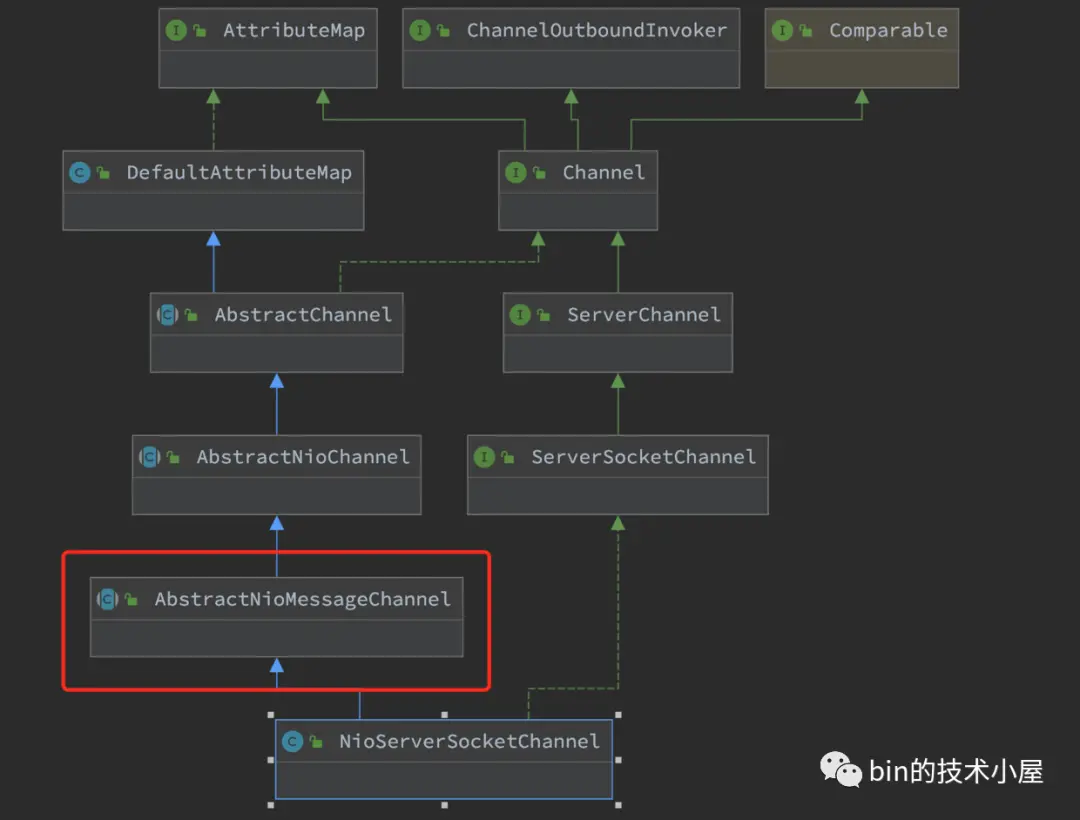The height and width of the screenshot is (820, 1080).
Task: Click the green lock icon in AbstractChannel
Action: pos(191,315)
